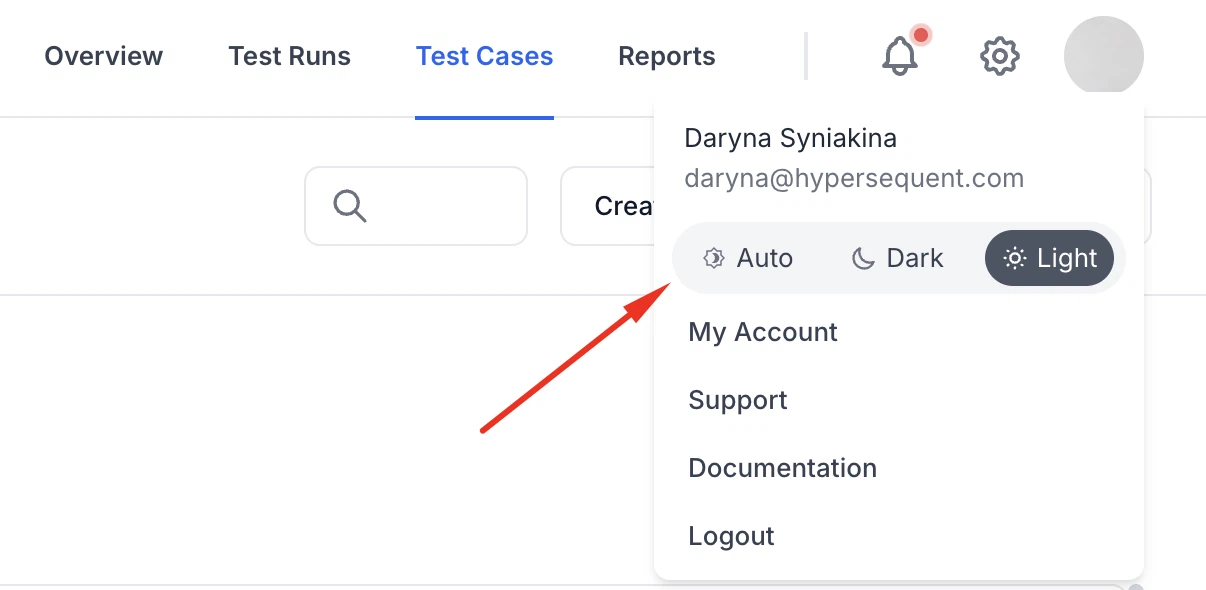Click the red notification dot
The image size is (1206, 590).
point(921,34)
